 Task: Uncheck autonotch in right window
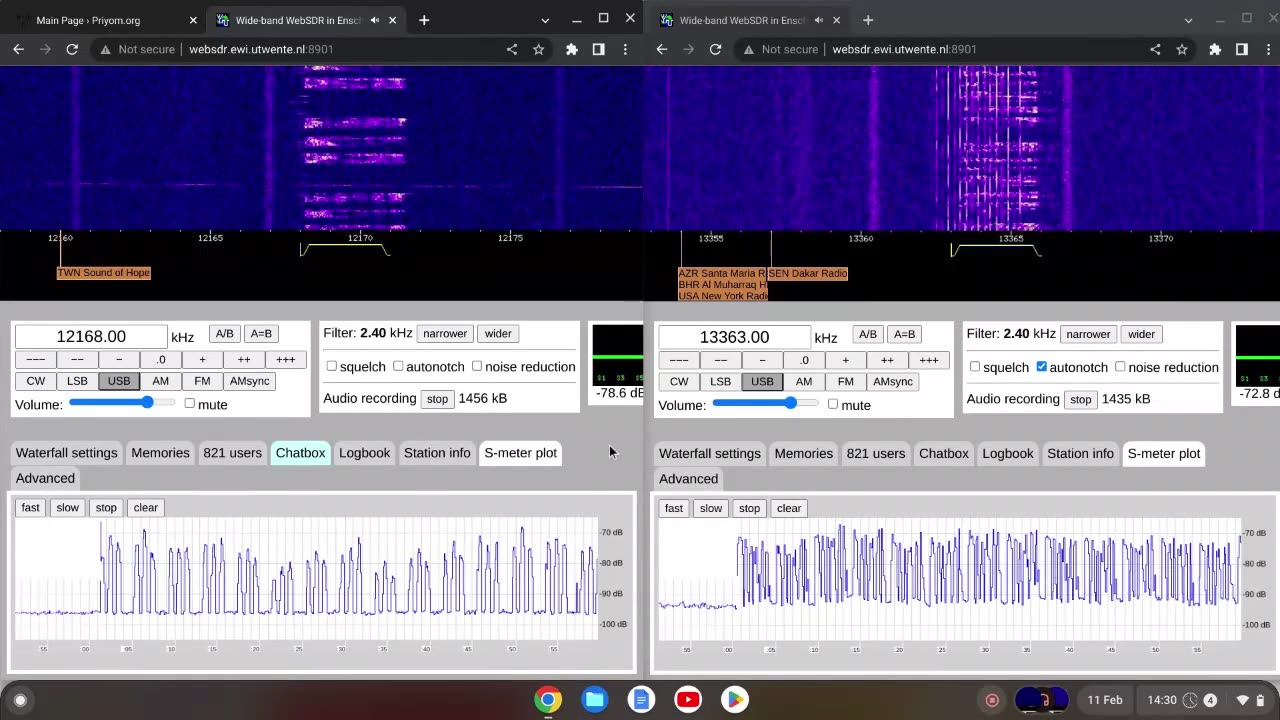(x=1041, y=367)
